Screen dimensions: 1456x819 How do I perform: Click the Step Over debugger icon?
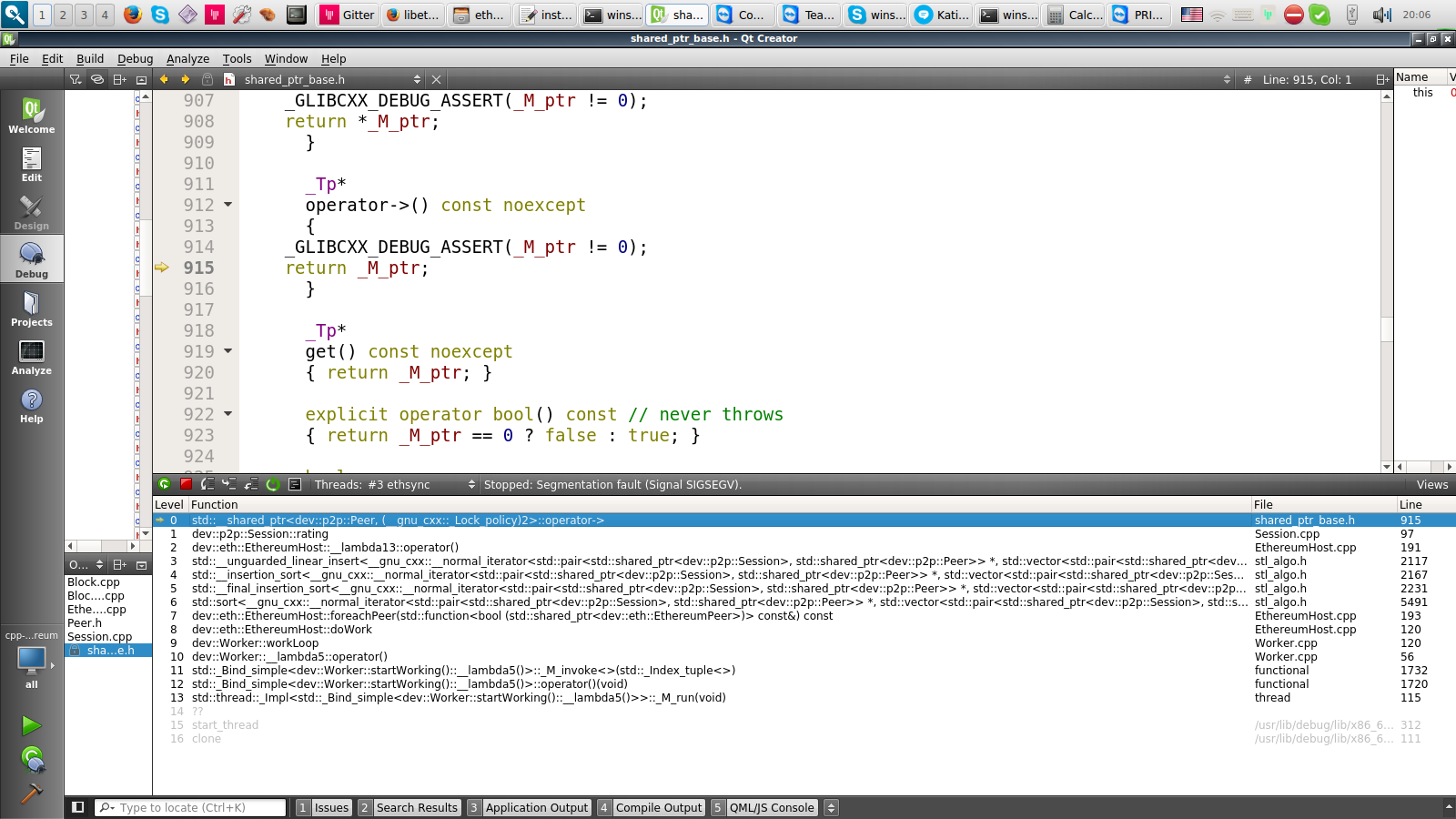pos(207,484)
